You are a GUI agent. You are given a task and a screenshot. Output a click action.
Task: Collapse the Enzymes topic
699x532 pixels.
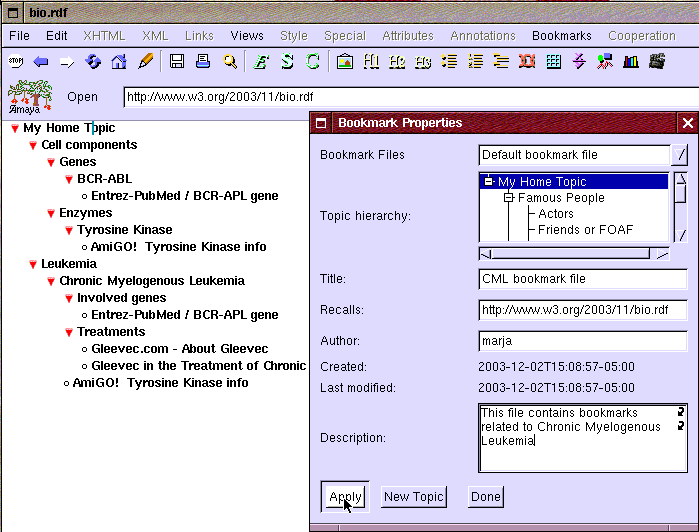[51, 214]
